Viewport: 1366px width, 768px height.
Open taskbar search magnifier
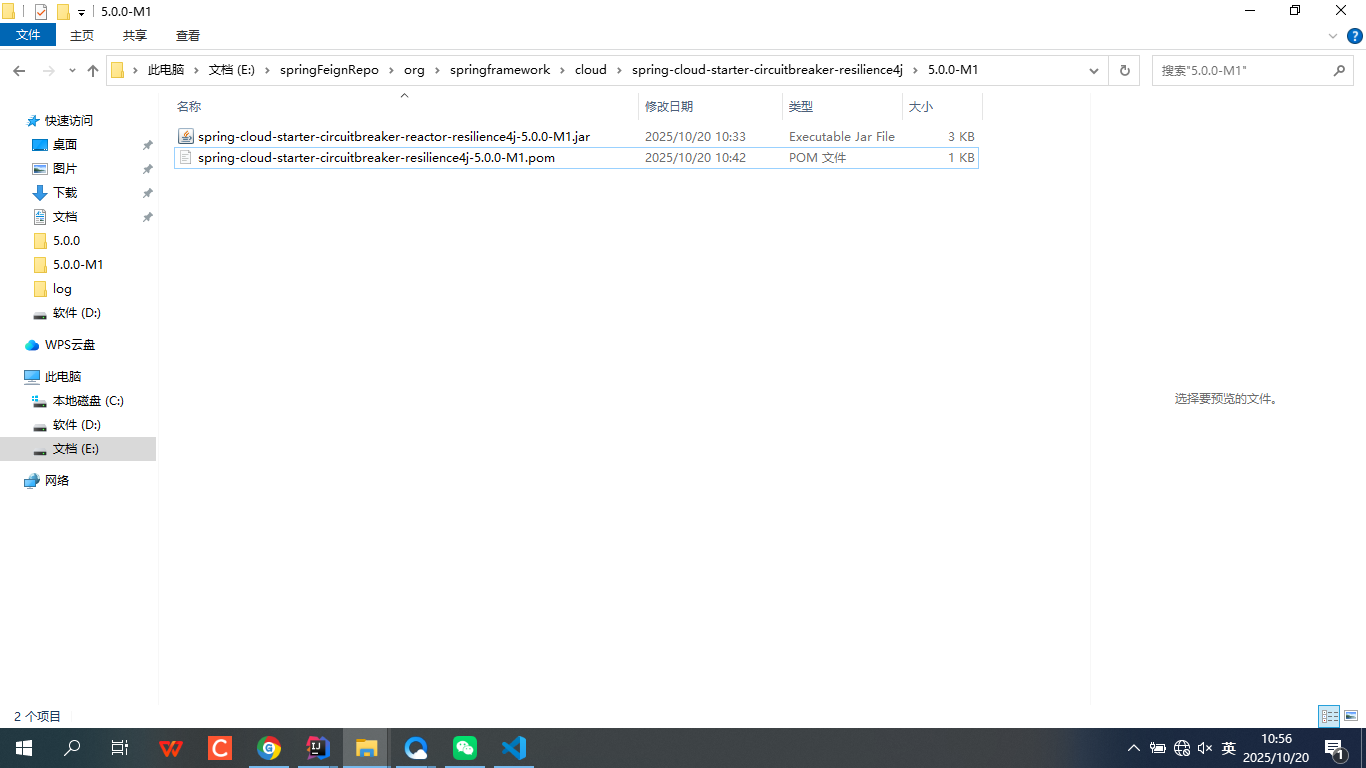click(72, 748)
